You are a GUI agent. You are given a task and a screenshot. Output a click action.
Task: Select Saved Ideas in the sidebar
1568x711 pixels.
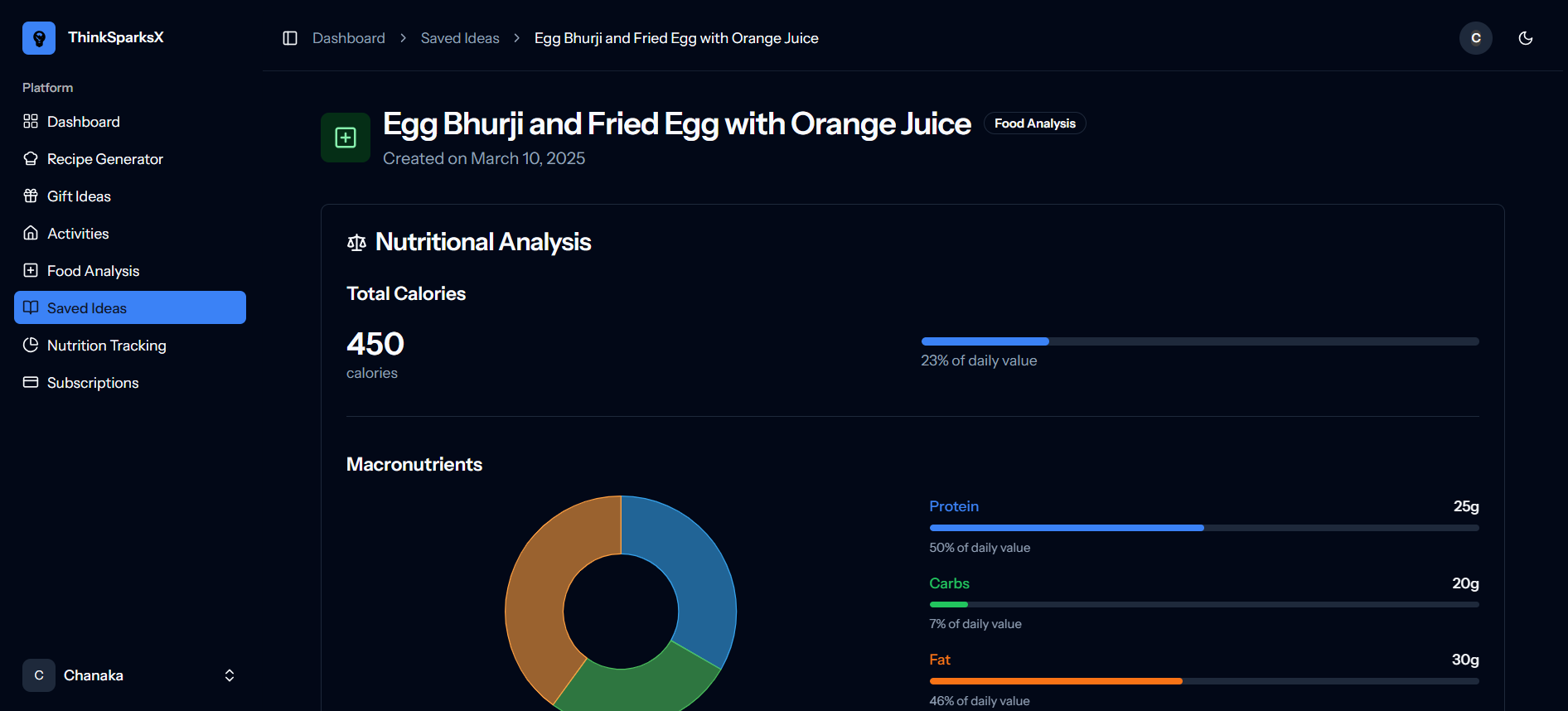click(87, 308)
